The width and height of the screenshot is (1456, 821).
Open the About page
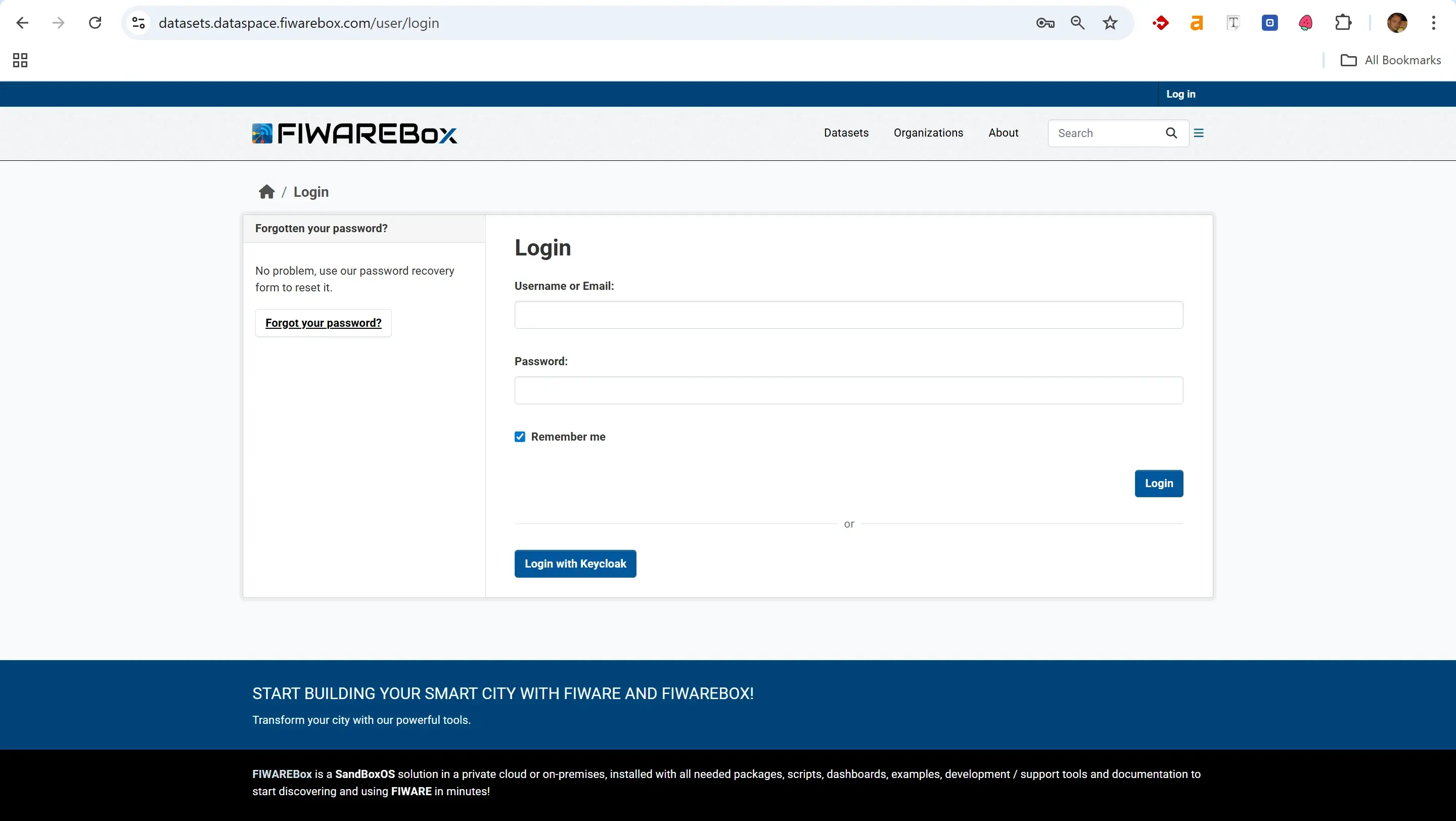[1003, 133]
